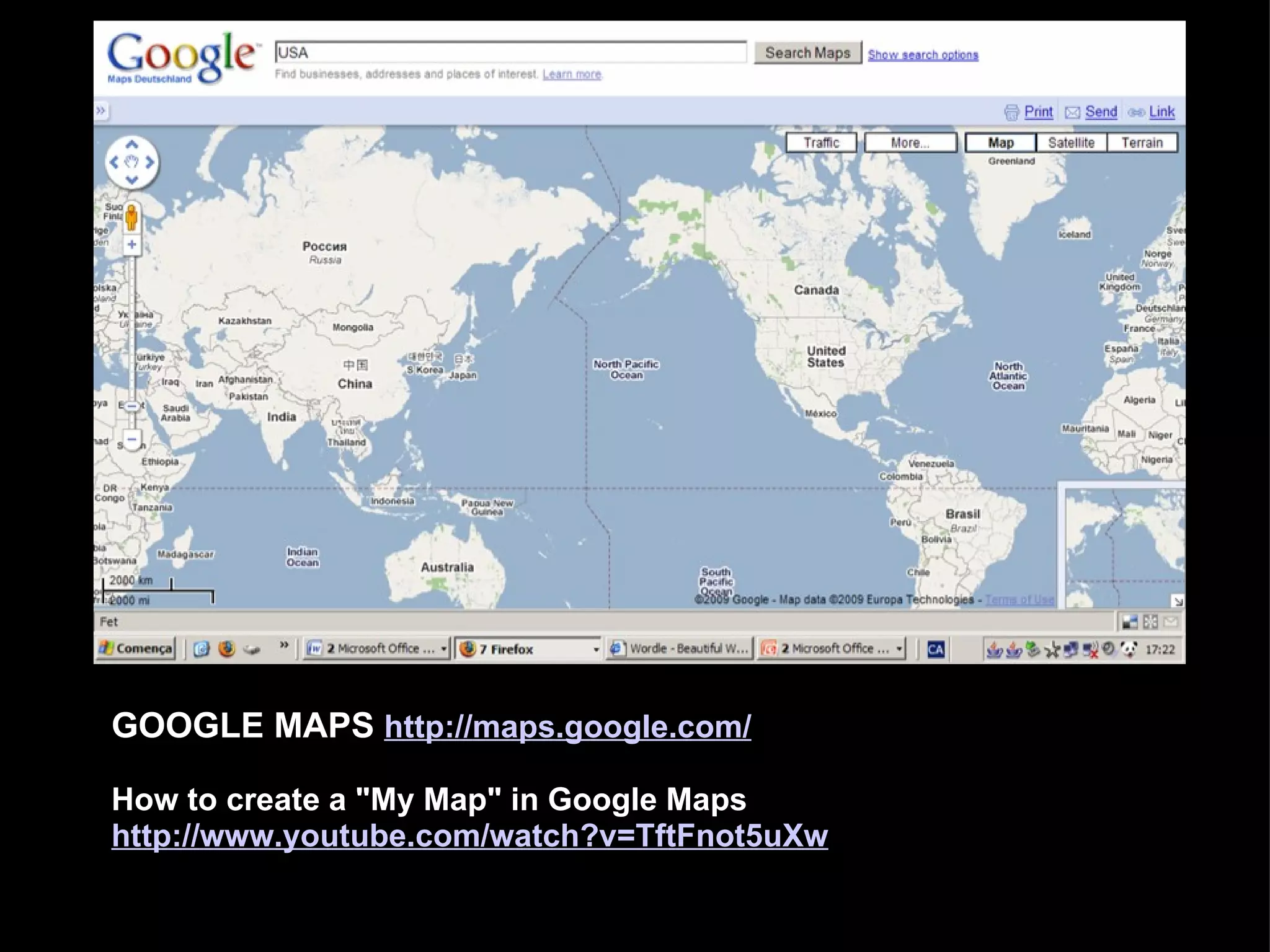This screenshot has height=952, width=1270.
Task: Click the United States label on map
Action: [826, 356]
